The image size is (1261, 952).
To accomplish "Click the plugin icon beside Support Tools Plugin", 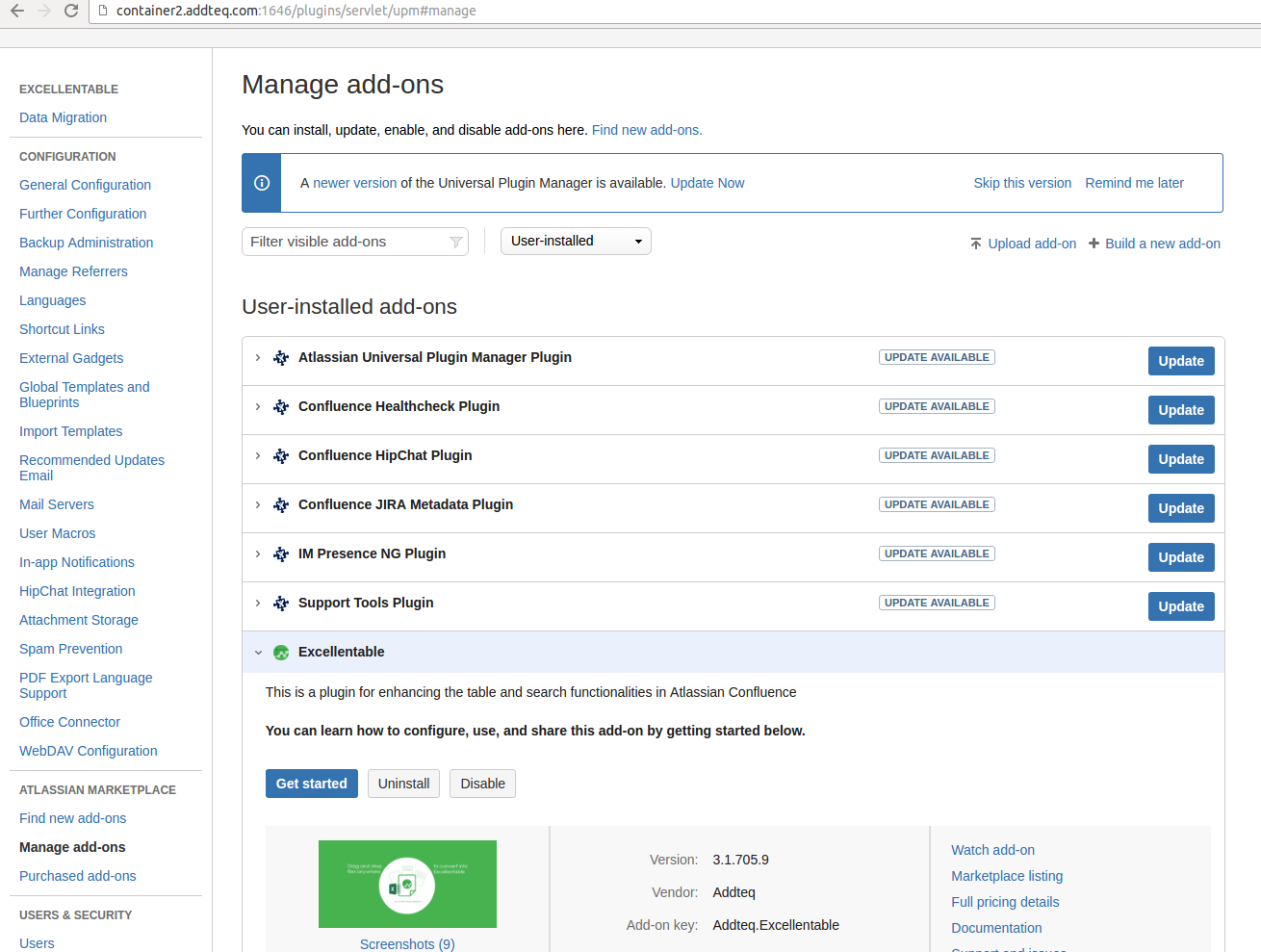I will 281,604.
